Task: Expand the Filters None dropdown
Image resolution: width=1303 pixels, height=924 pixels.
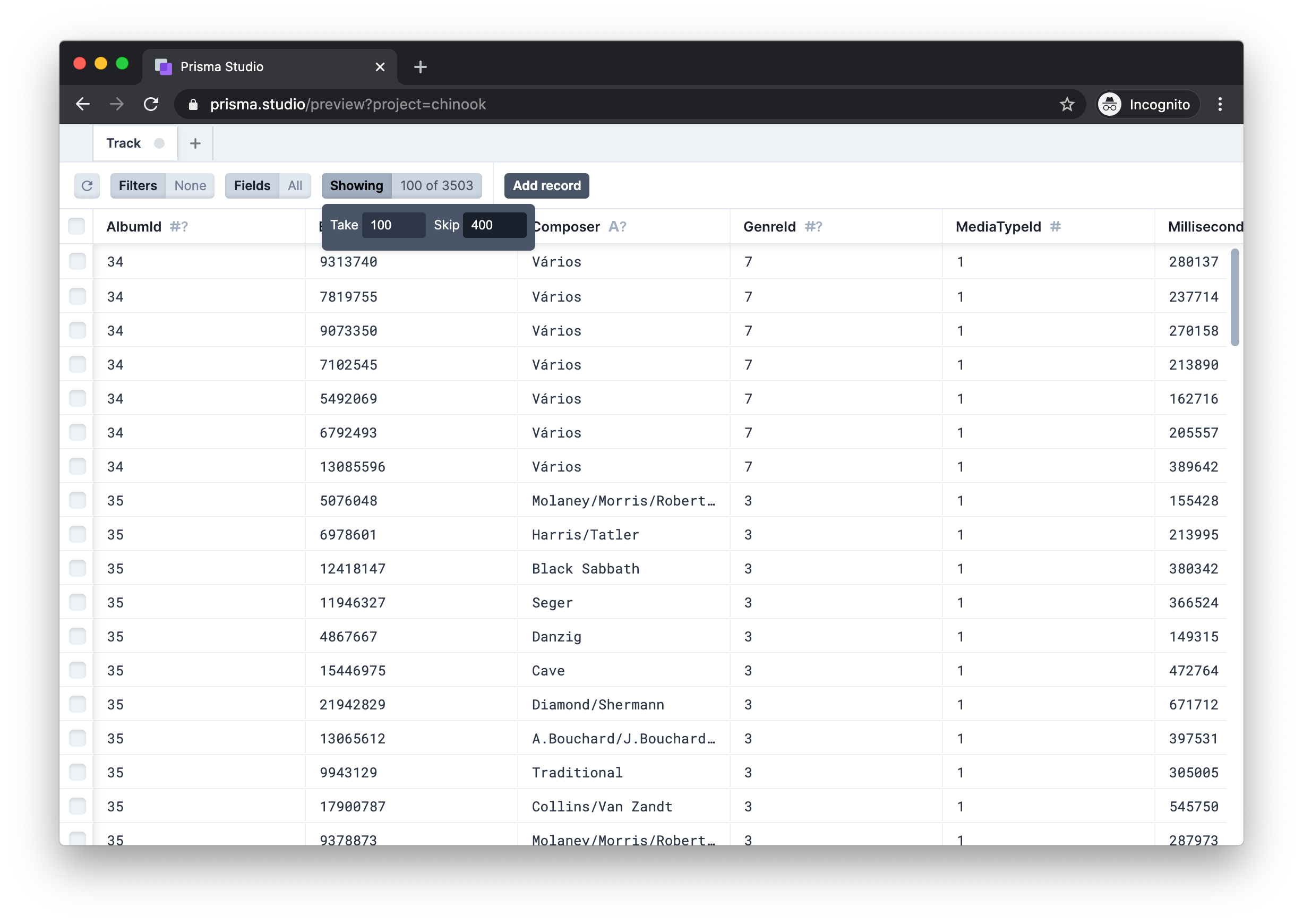Action: [162, 185]
